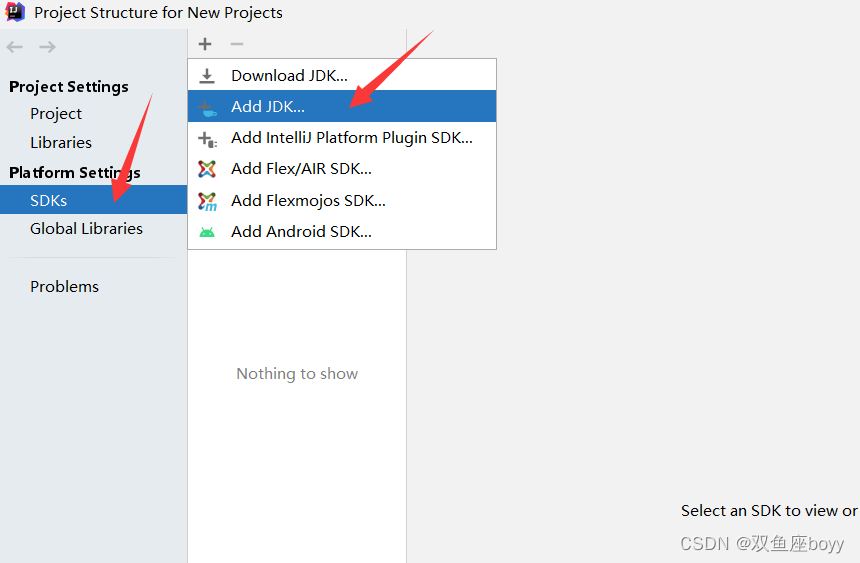Click the IntelliJ IDEA logo in title bar
This screenshot has width=860, height=563.
(x=15, y=12)
